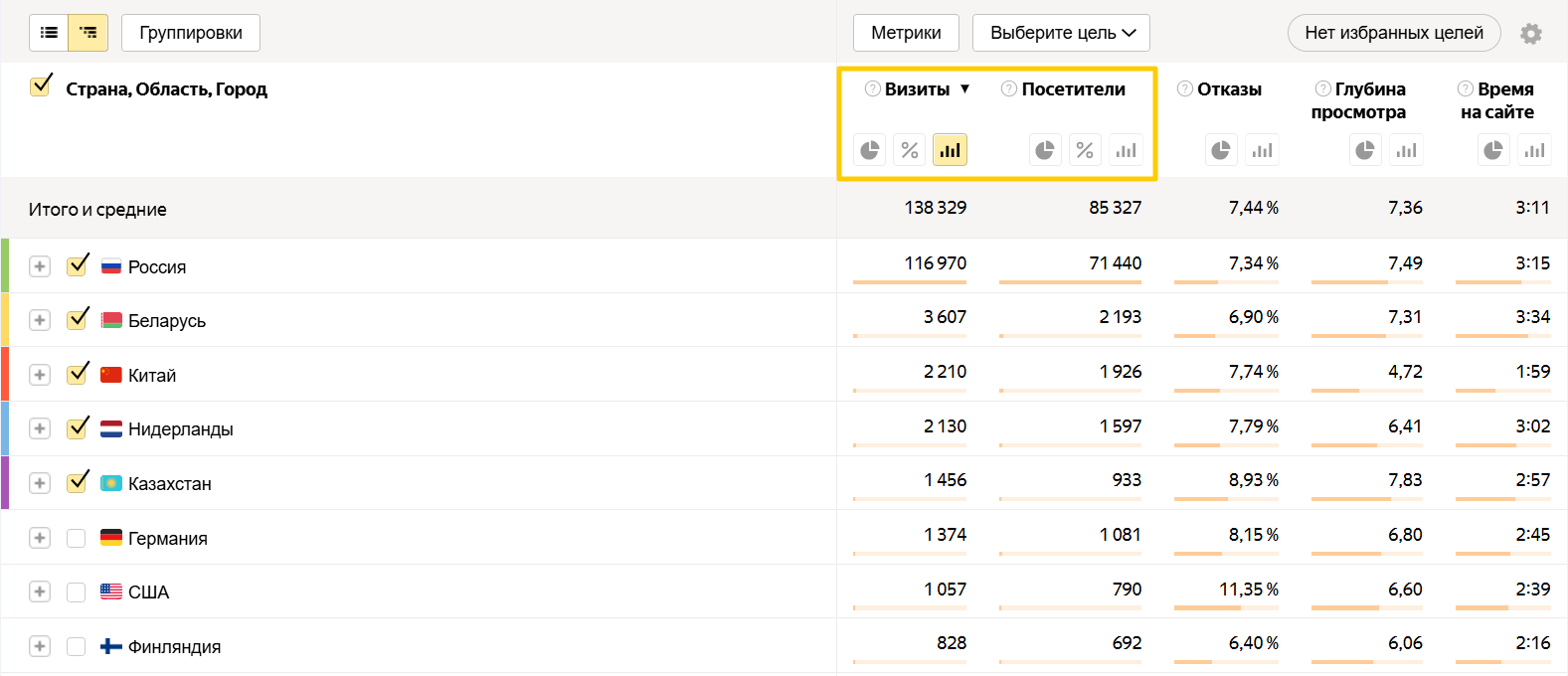Open the Группировки menu
Image resolution: width=1568 pixels, height=676 pixels.
coord(191,33)
